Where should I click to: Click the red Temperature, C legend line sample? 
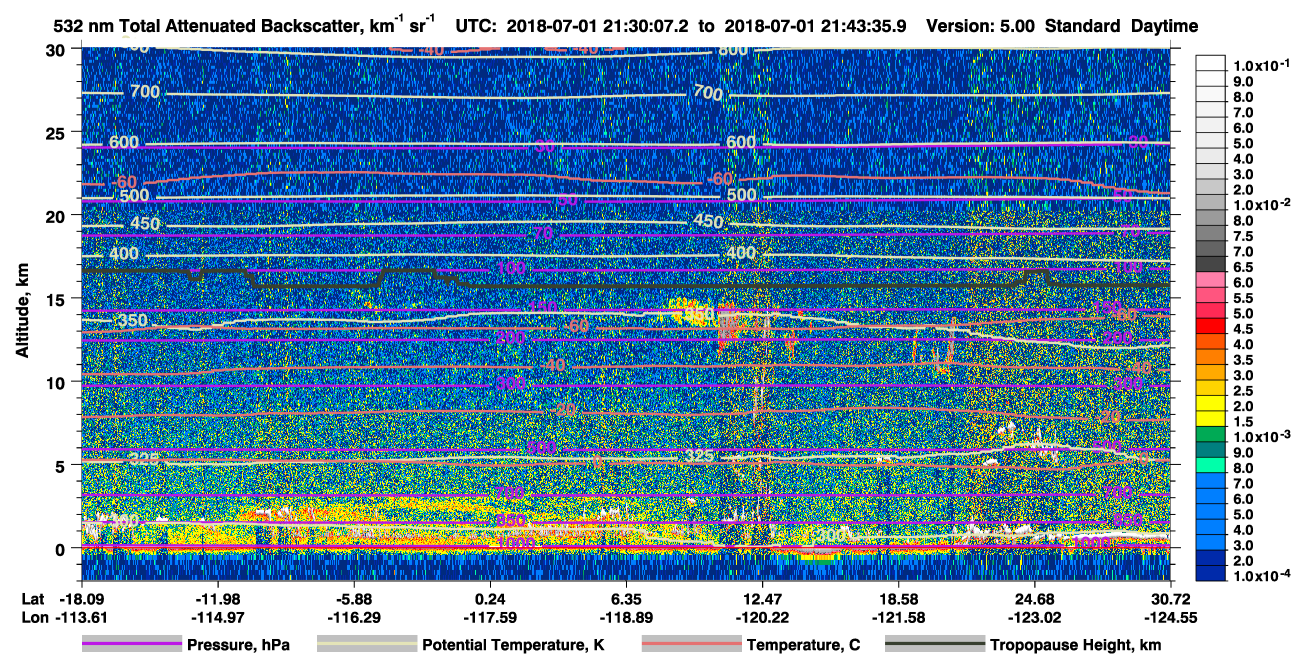click(x=692, y=645)
